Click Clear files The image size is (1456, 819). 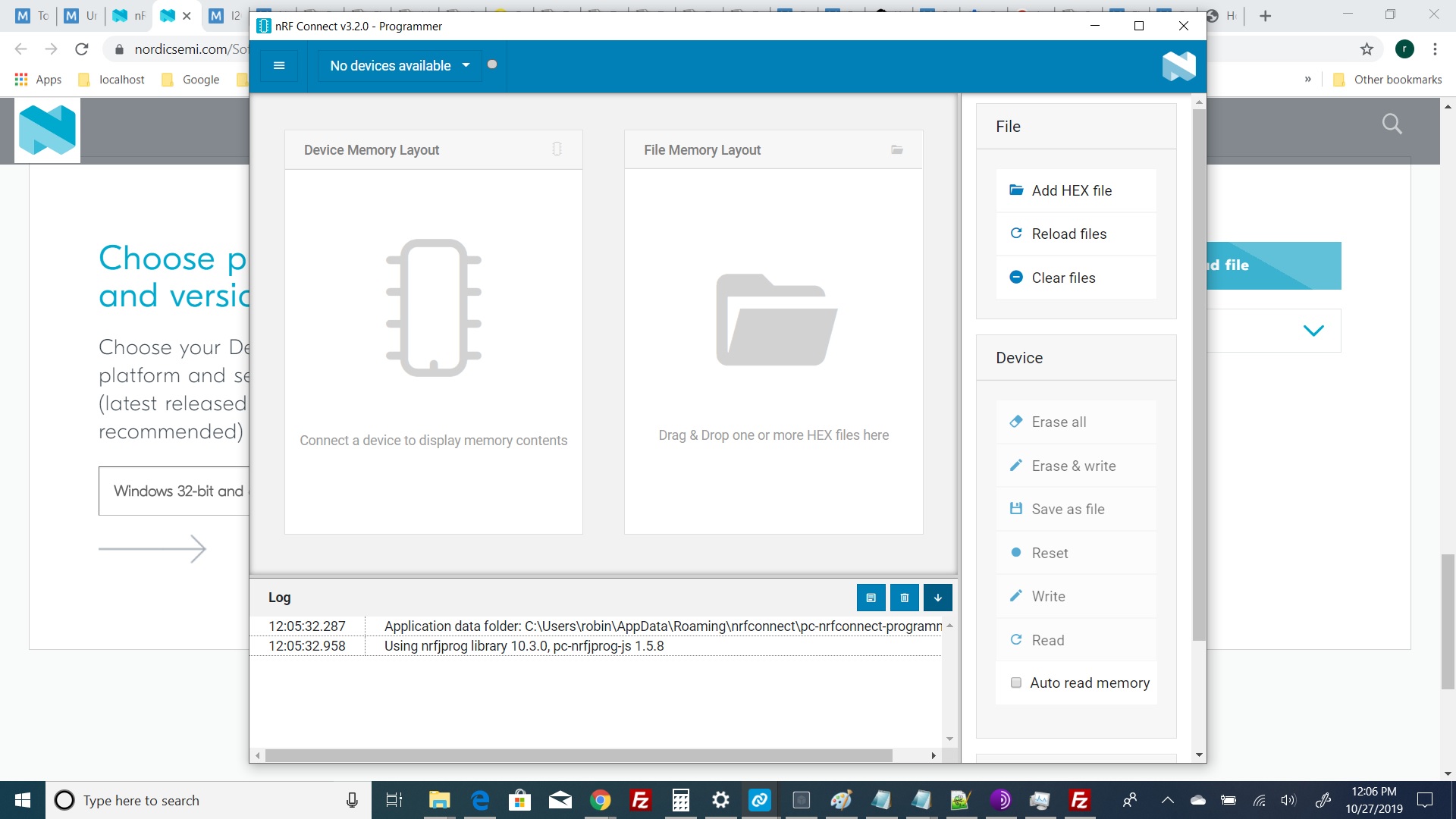point(1075,278)
